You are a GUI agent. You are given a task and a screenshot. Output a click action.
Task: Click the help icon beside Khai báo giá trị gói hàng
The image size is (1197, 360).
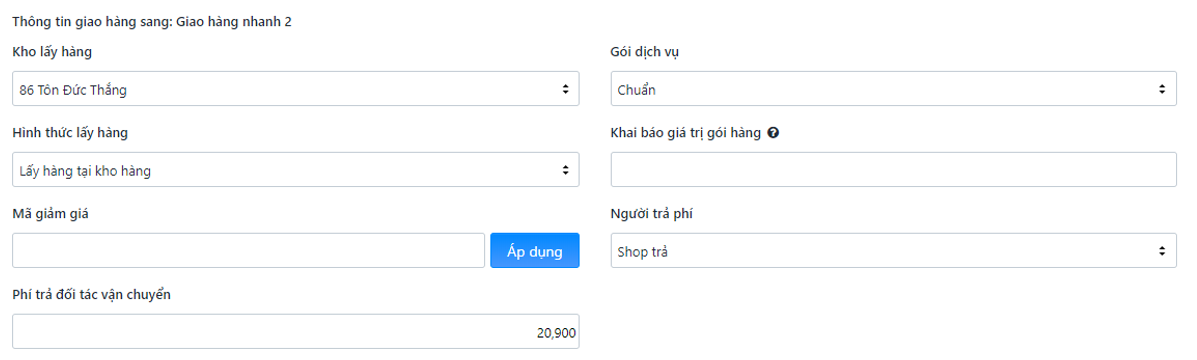pos(773,133)
